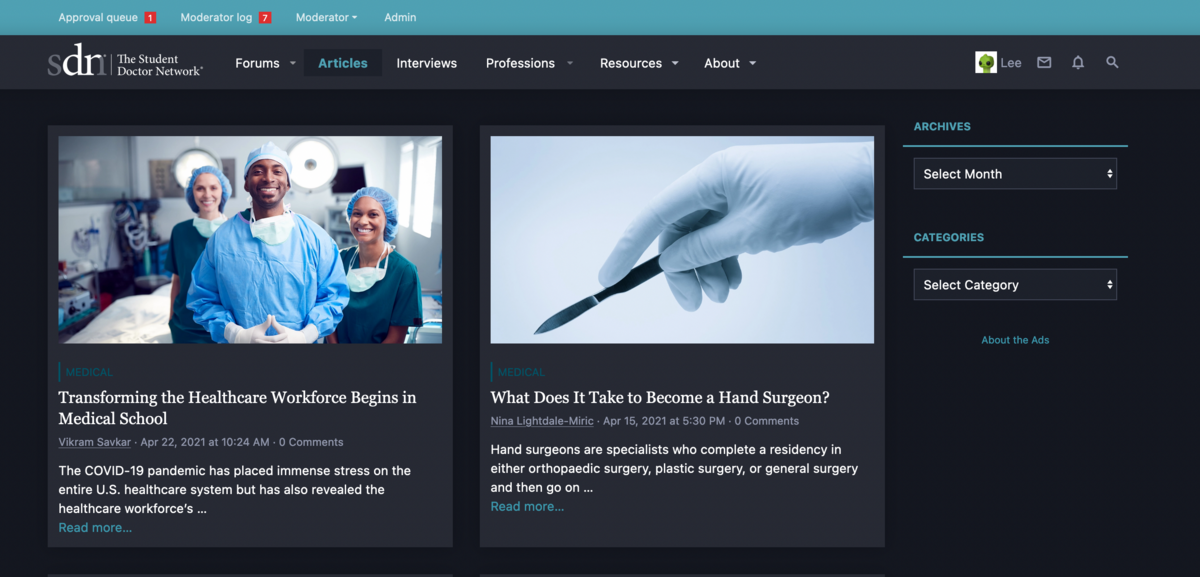The height and width of the screenshot is (577, 1200).
Task: Click Lee's user avatar icon
Action: [986, 62]
